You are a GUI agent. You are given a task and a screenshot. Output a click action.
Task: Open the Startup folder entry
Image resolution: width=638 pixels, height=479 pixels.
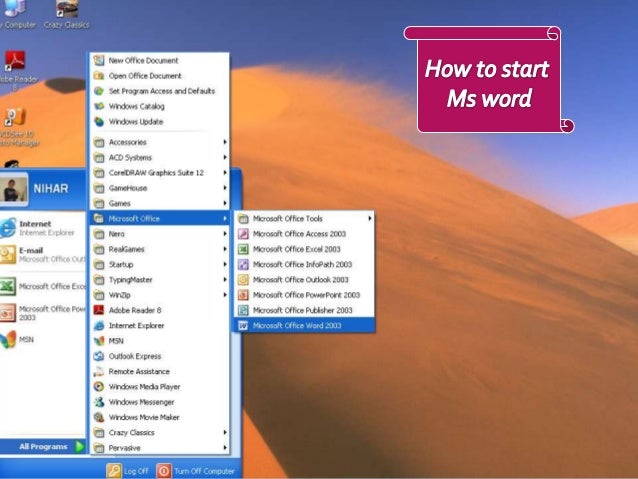click(160, 265)
